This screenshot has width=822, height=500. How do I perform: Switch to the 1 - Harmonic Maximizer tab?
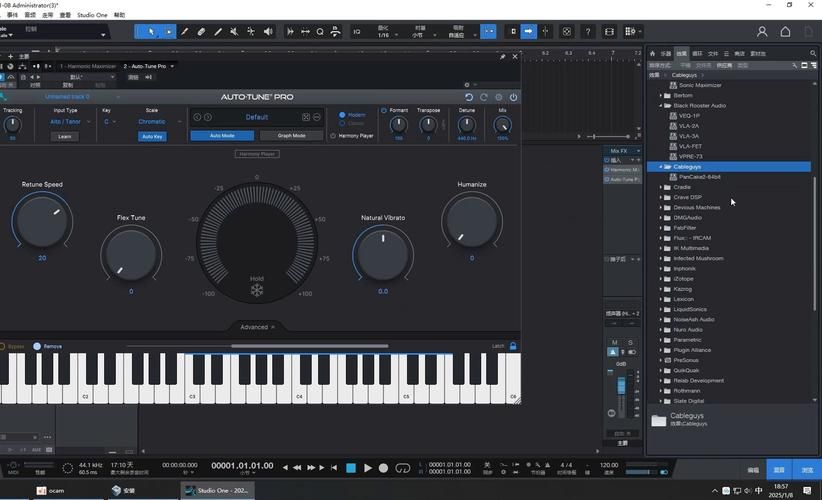(88, 67)
